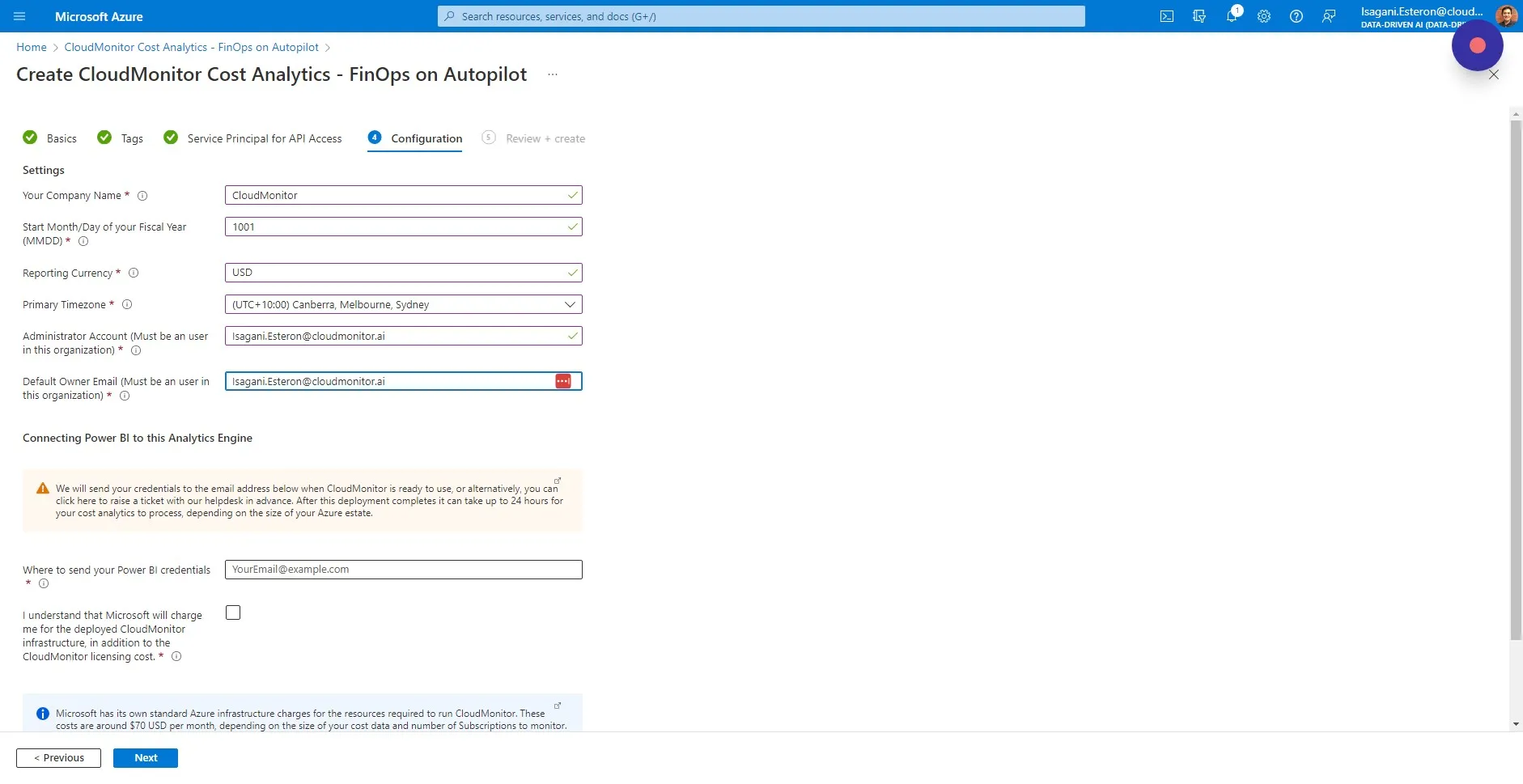Open the ellipsis menu beside page title

(553, 74)
